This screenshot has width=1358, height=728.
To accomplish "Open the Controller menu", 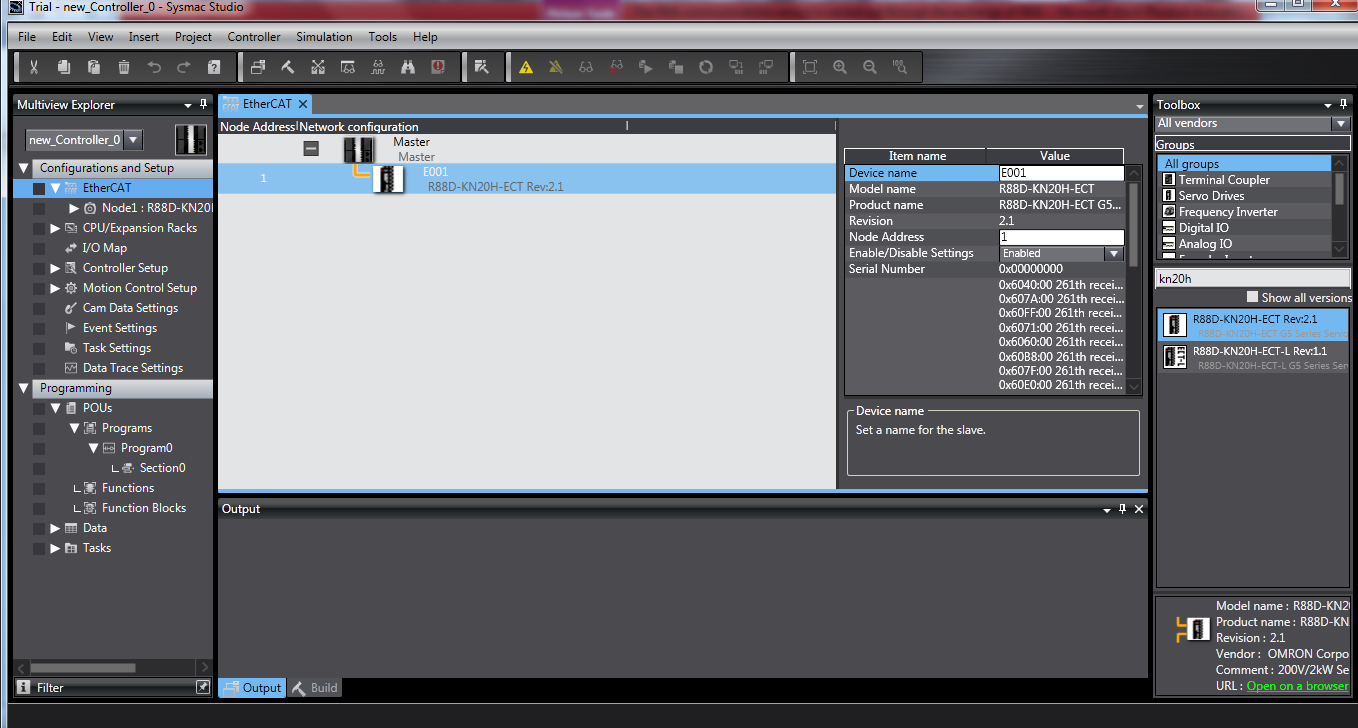I will pos(254,37).
